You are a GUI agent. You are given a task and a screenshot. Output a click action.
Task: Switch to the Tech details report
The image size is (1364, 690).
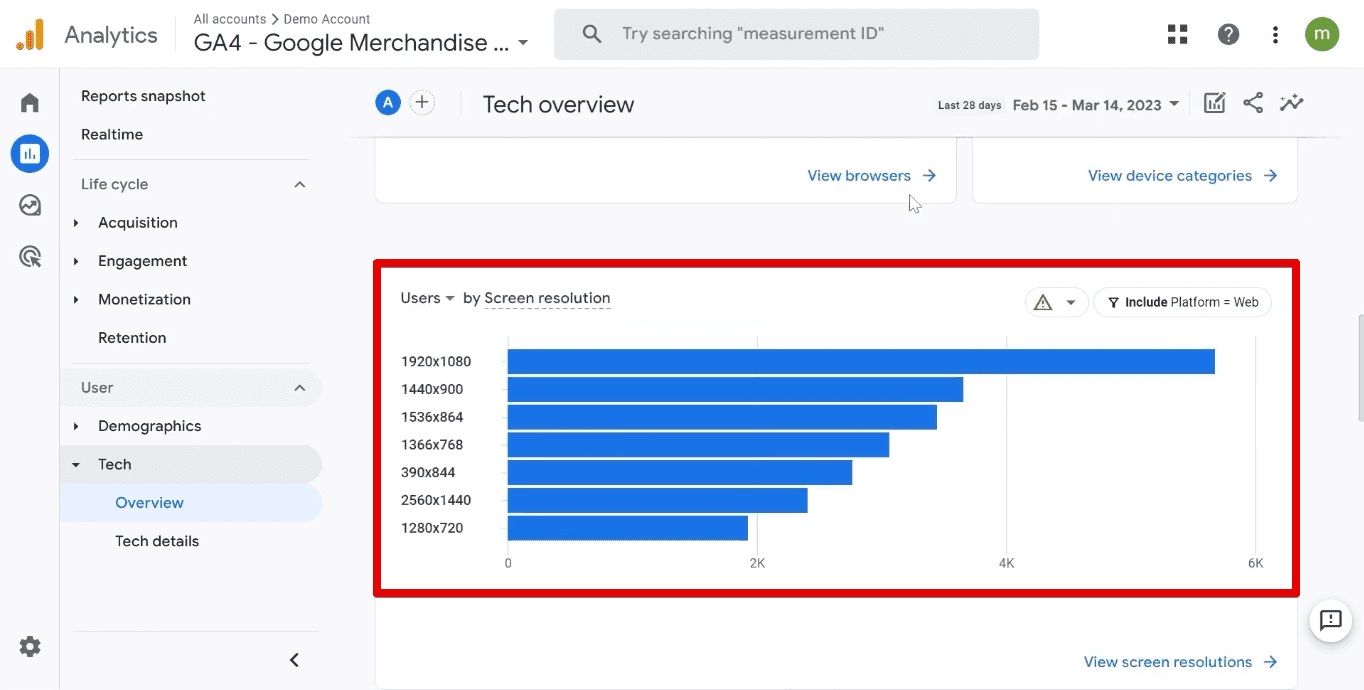[156, 540]
